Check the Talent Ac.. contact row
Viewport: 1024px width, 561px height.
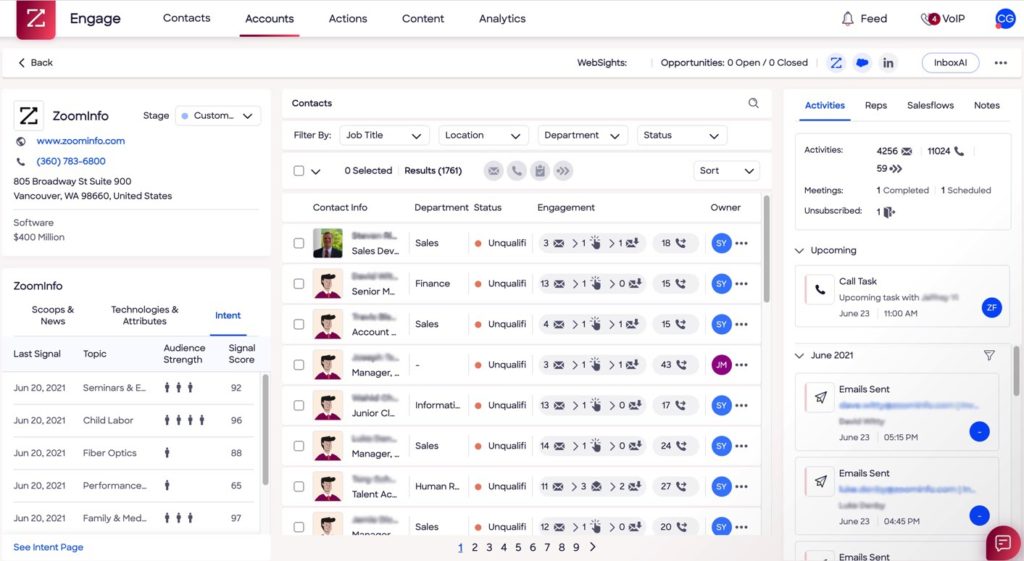tap(298, 487)
